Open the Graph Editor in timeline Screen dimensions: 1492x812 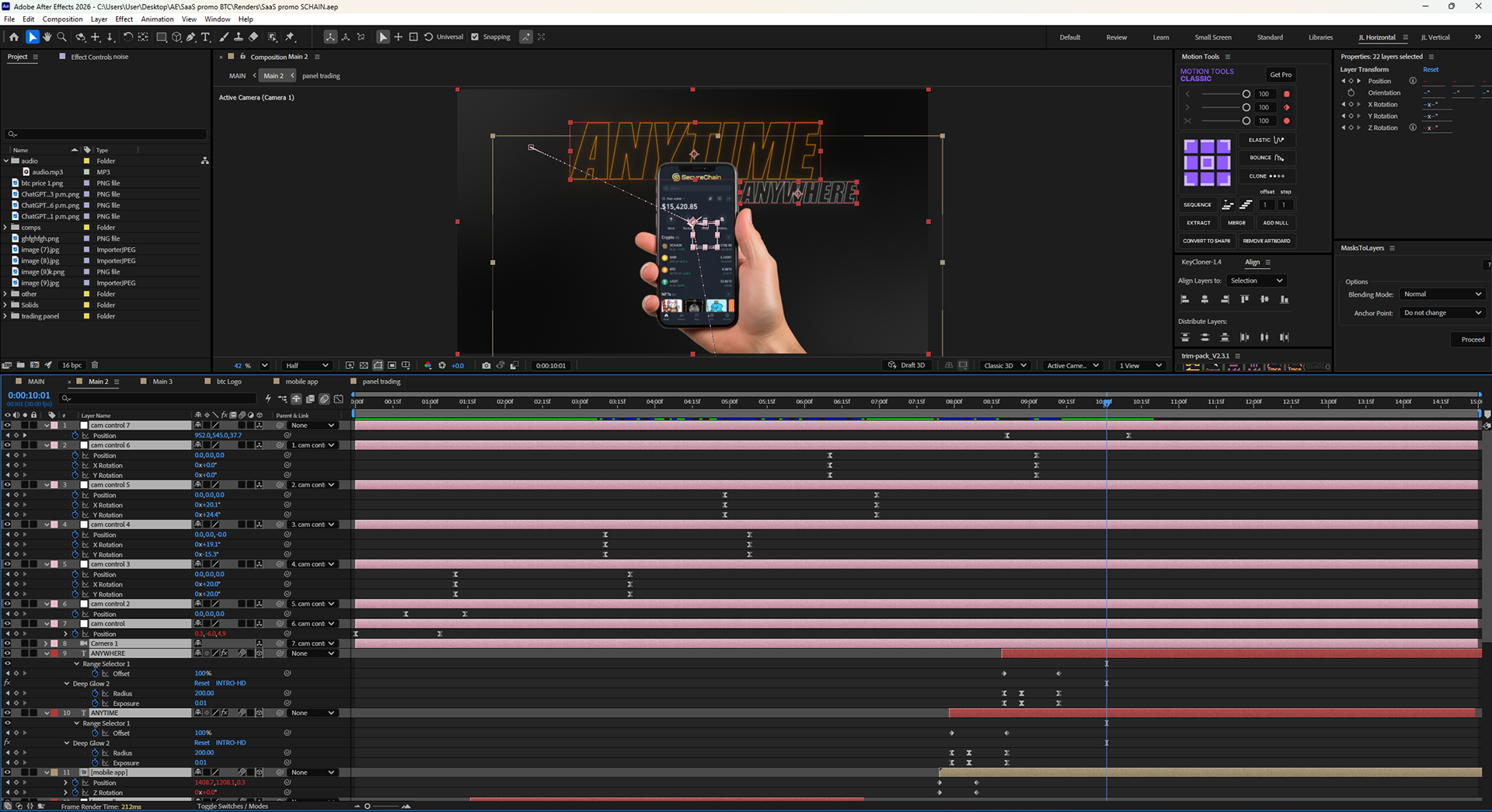pos(339,399)
